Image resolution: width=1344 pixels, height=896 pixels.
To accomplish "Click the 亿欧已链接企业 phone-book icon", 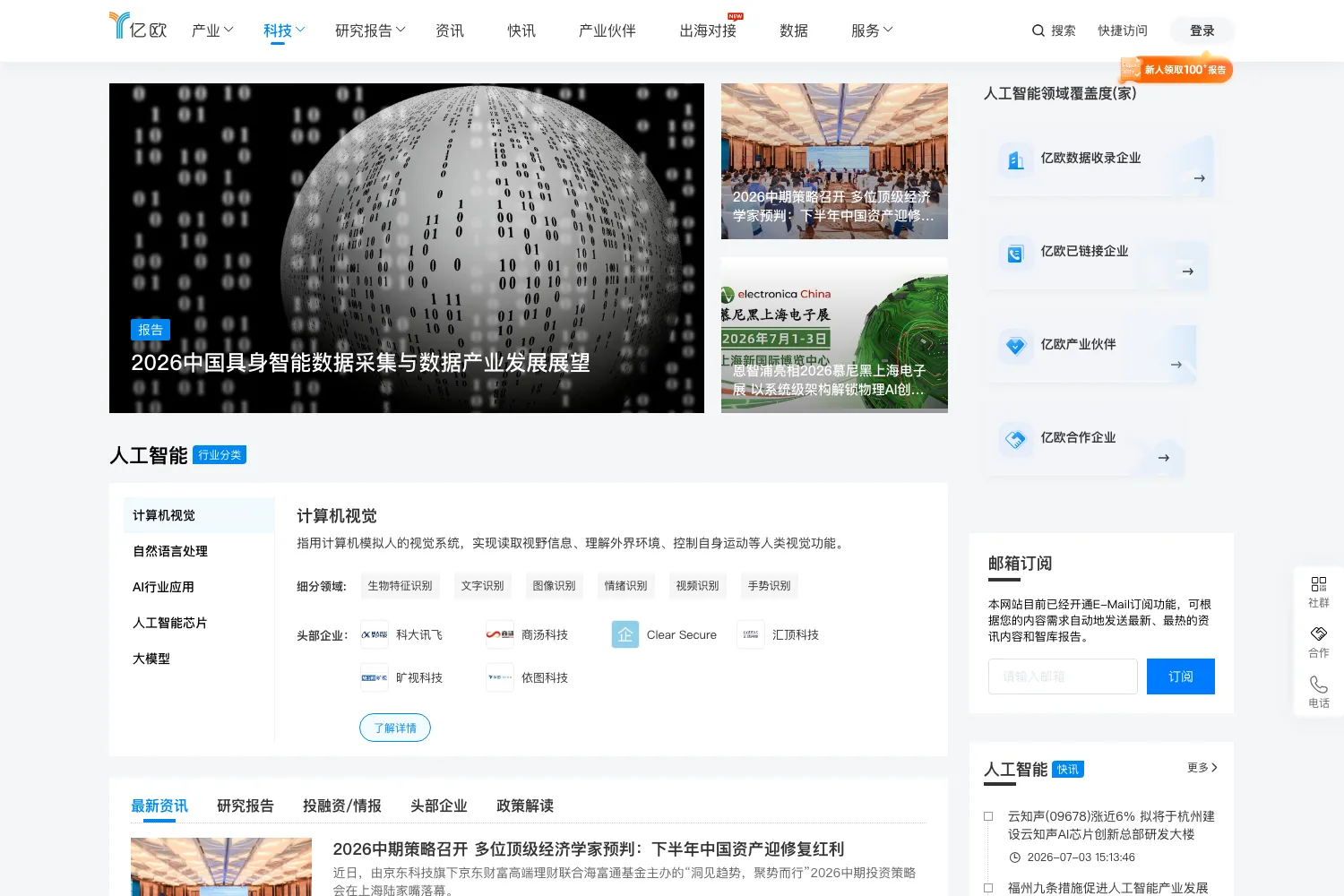I will pos(1015,254).
